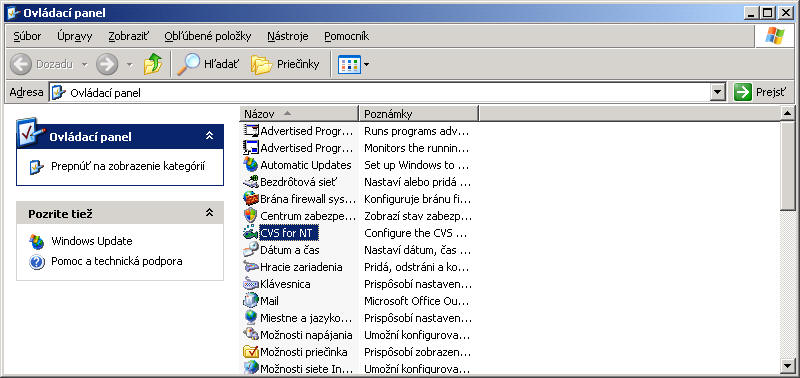
Task: Open the Nástroje menu
Action: (x=288, y=36)
